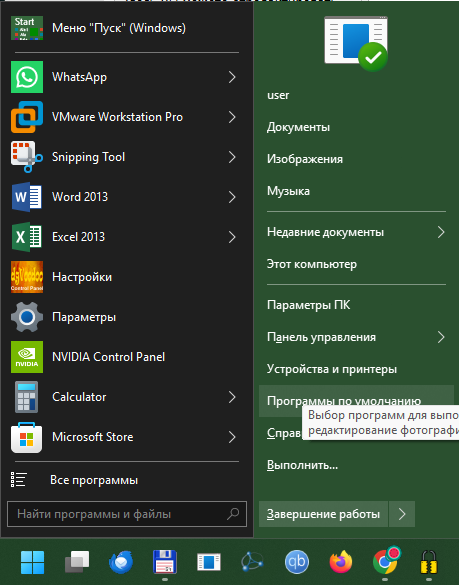This screenshot has width=459, height=585.
Task: Open VMware Workstation Pro icon
Action: coord(27,117)
